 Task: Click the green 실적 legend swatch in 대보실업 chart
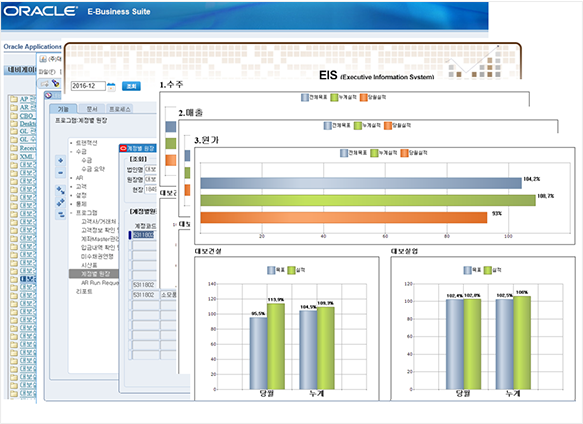(x=487, y=270)
